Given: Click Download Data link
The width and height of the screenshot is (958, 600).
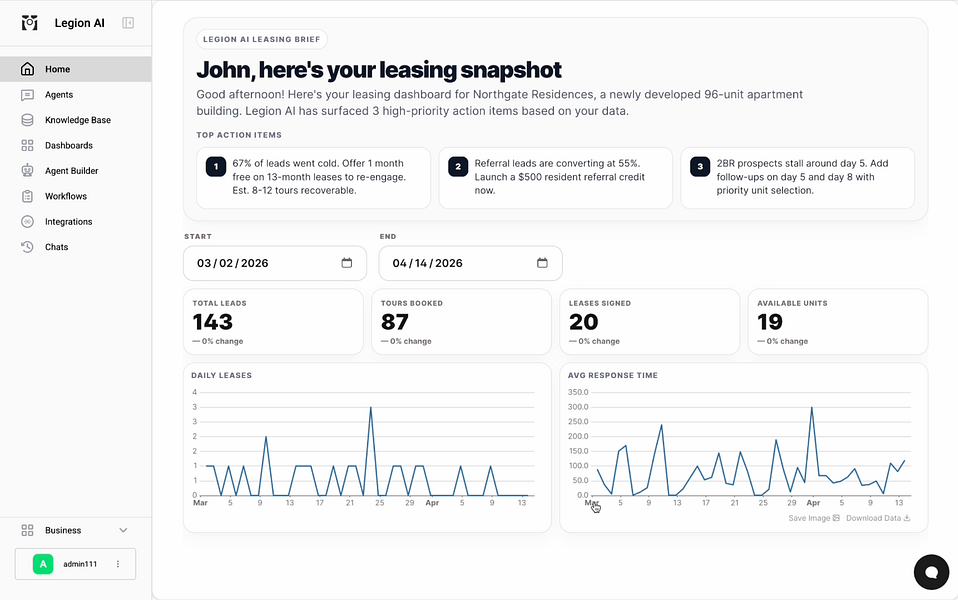Looking at the screenshot, I should coord(878,518).
